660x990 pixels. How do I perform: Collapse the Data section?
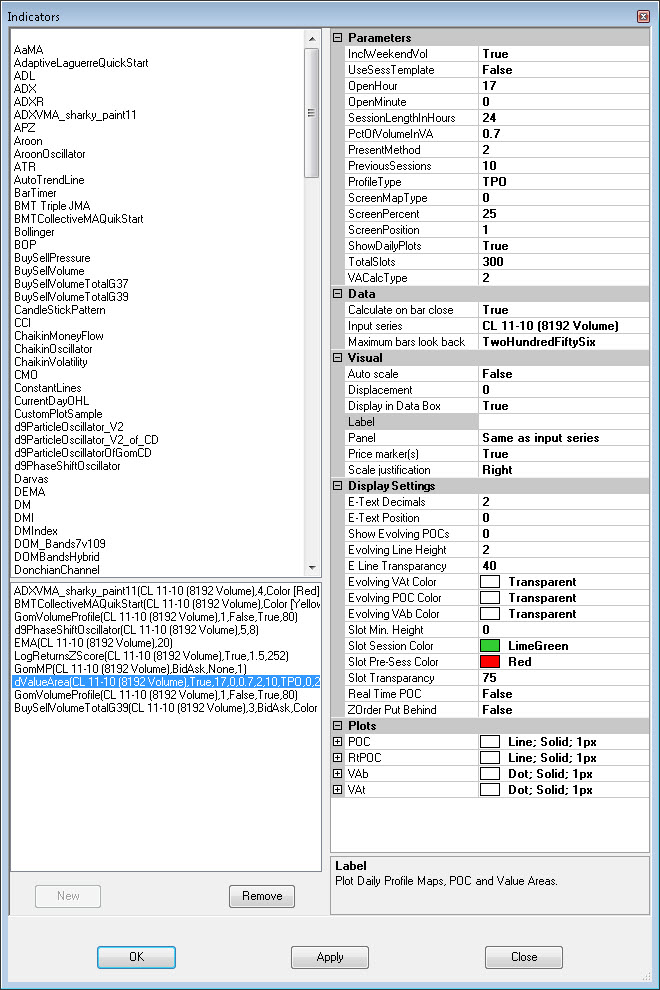point(338,294)
